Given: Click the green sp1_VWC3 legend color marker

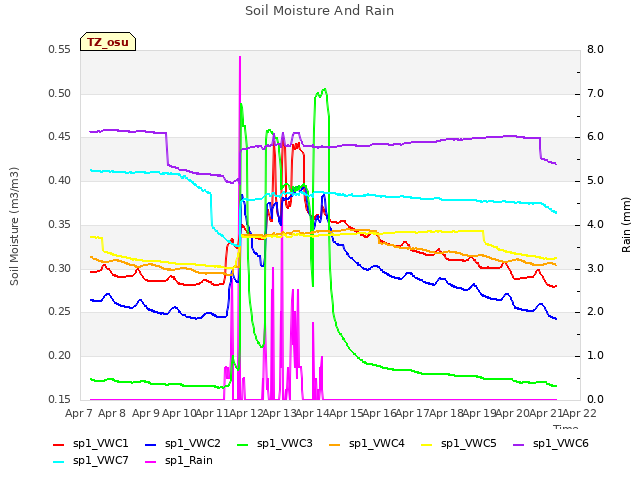Looking at the screenshot, I should pyautogui.click(x=243, y=444).
